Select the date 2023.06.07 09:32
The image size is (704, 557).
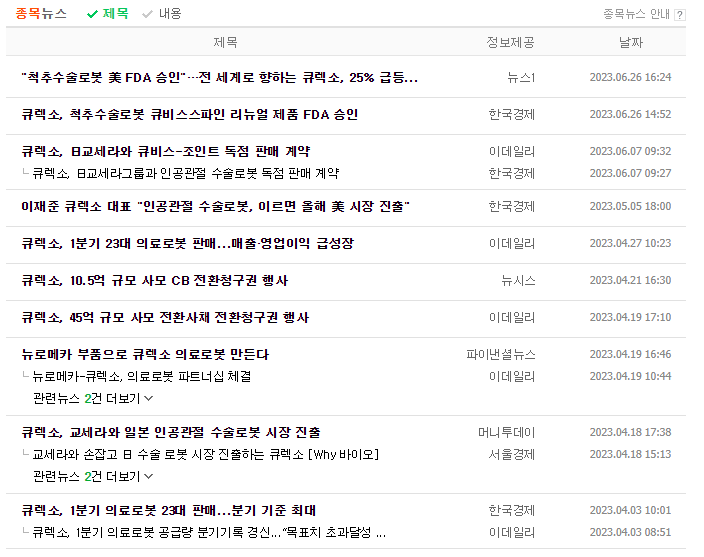click(x=630, y=151)
